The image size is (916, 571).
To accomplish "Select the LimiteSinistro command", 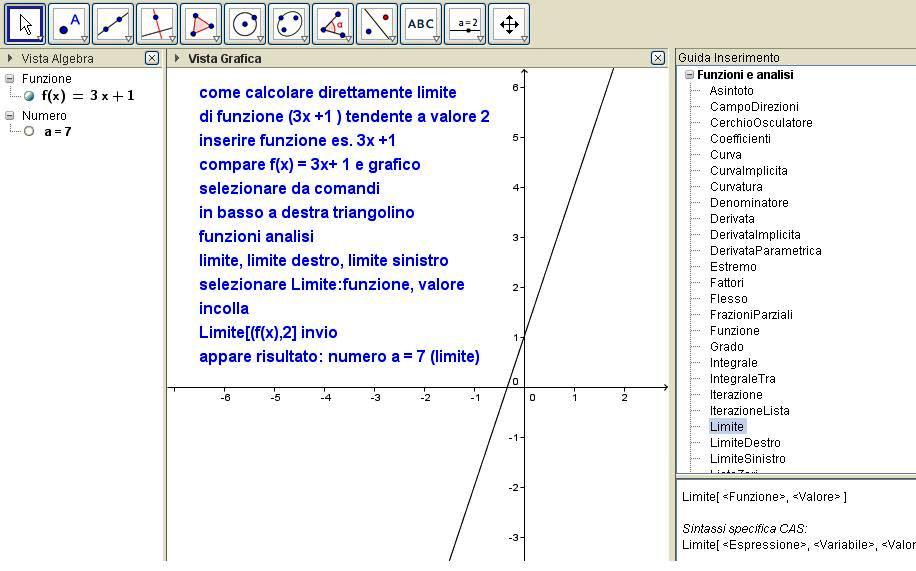I will tap(748, 459).
